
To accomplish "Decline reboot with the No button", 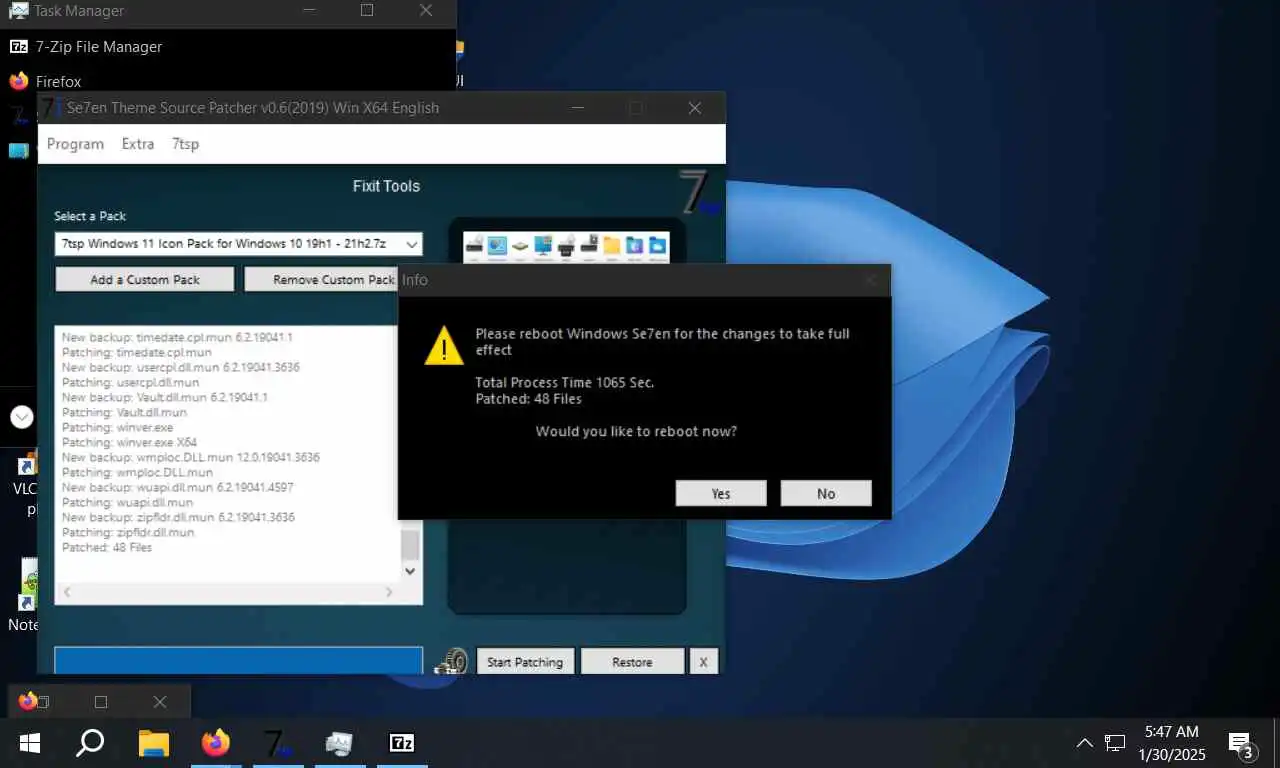I will 826,493.
